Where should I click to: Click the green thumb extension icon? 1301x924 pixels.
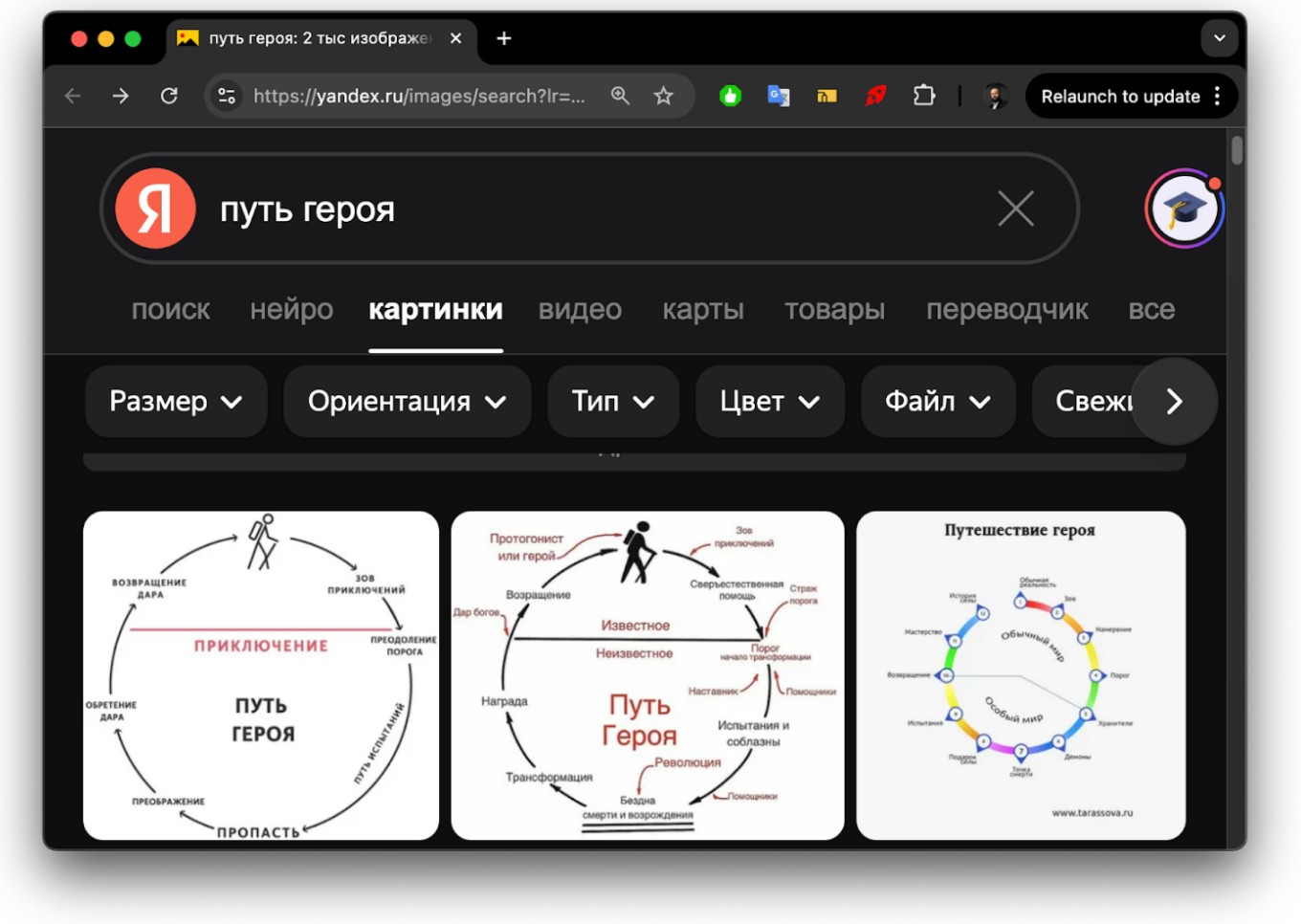click(x=730, y=96)
